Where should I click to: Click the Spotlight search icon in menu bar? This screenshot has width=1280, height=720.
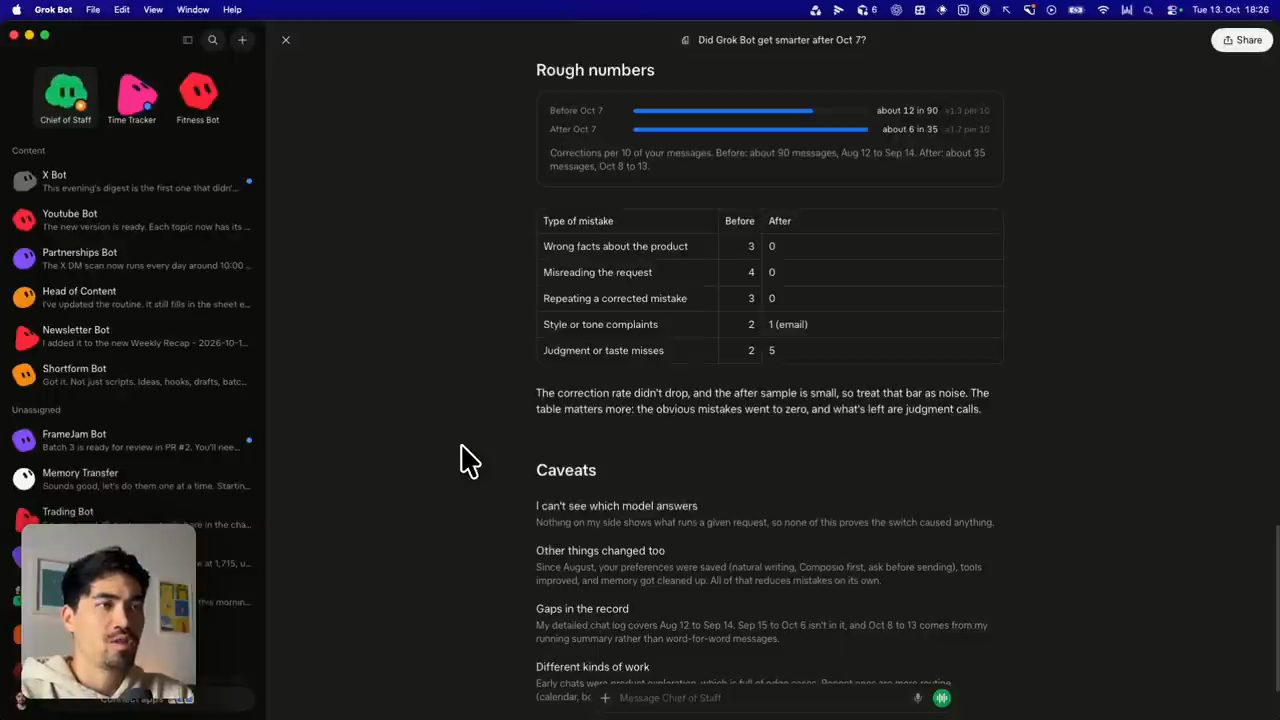click(1148, 9)
